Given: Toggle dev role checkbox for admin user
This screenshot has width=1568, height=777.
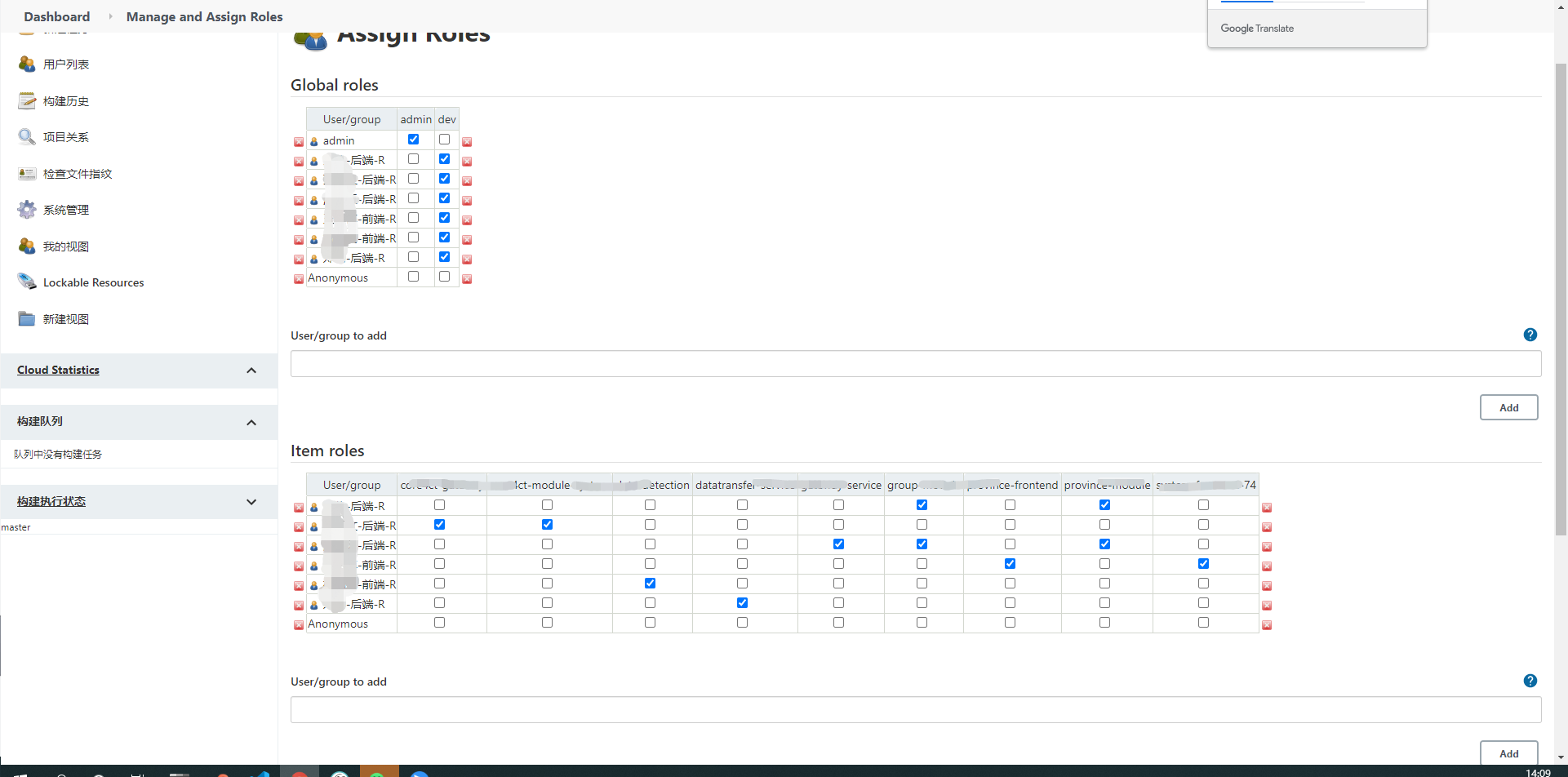Looking at the screenshot, I should click(445, 140).
